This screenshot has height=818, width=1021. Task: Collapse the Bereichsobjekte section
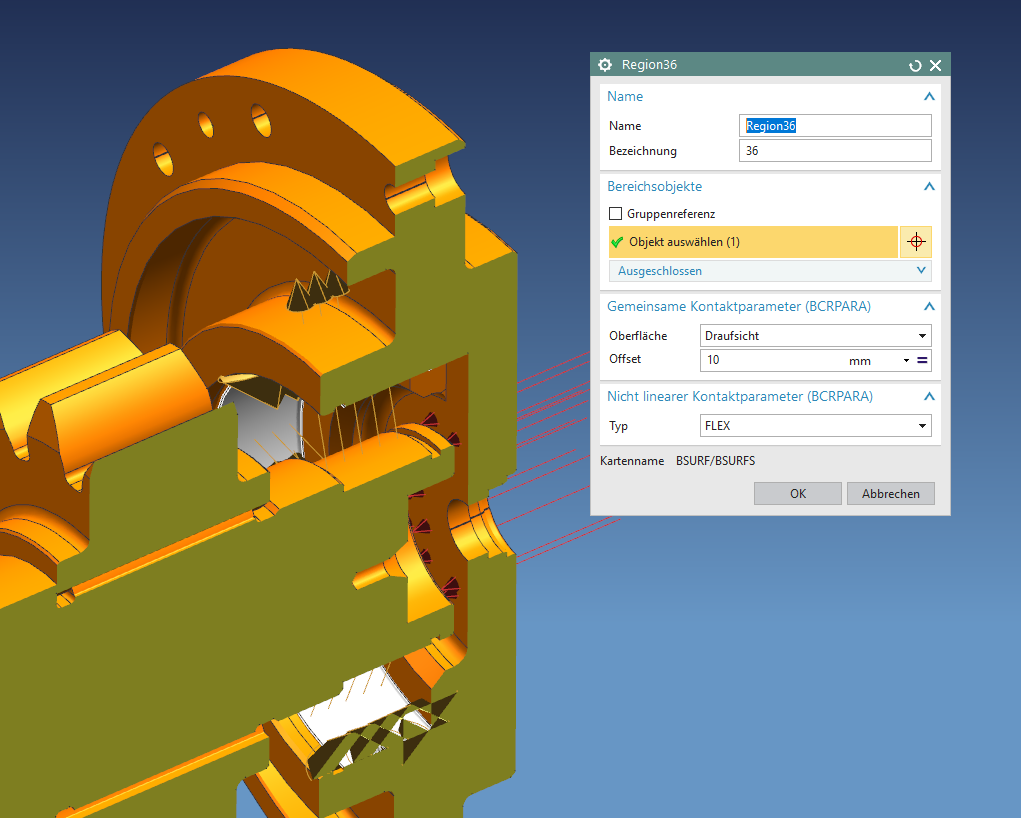coord(928,186)
